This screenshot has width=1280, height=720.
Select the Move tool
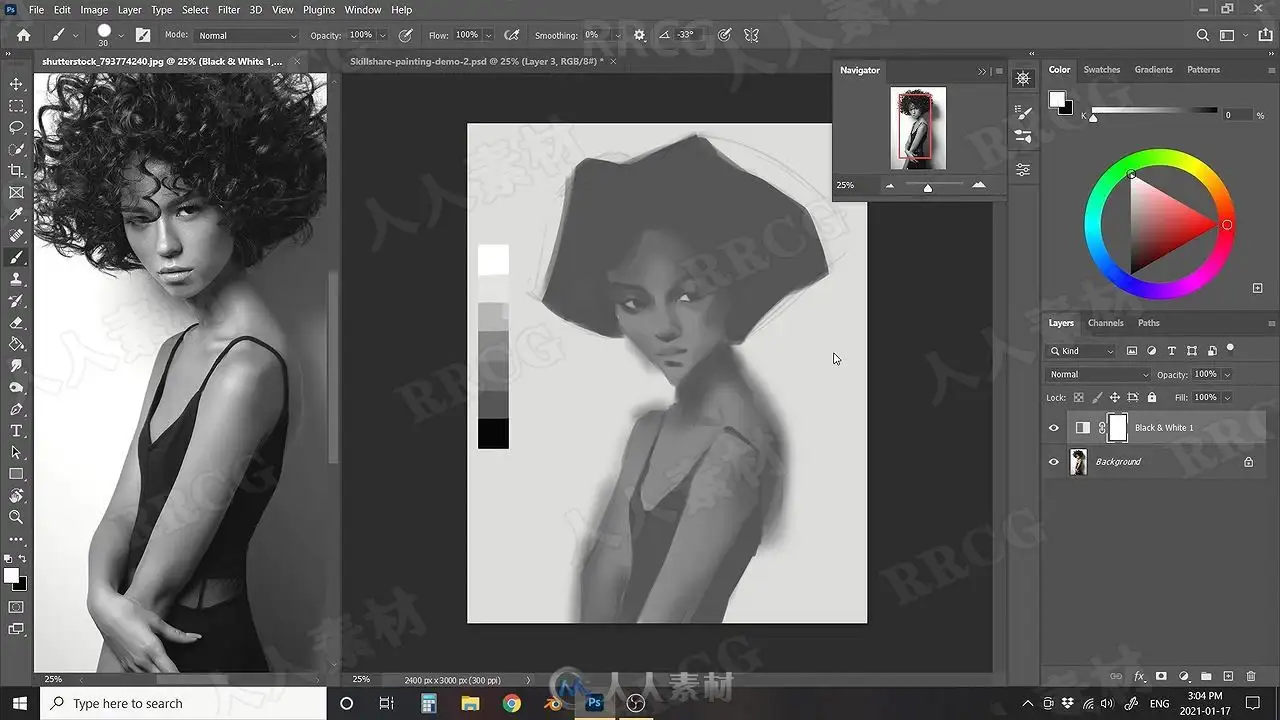click(16, 84)
